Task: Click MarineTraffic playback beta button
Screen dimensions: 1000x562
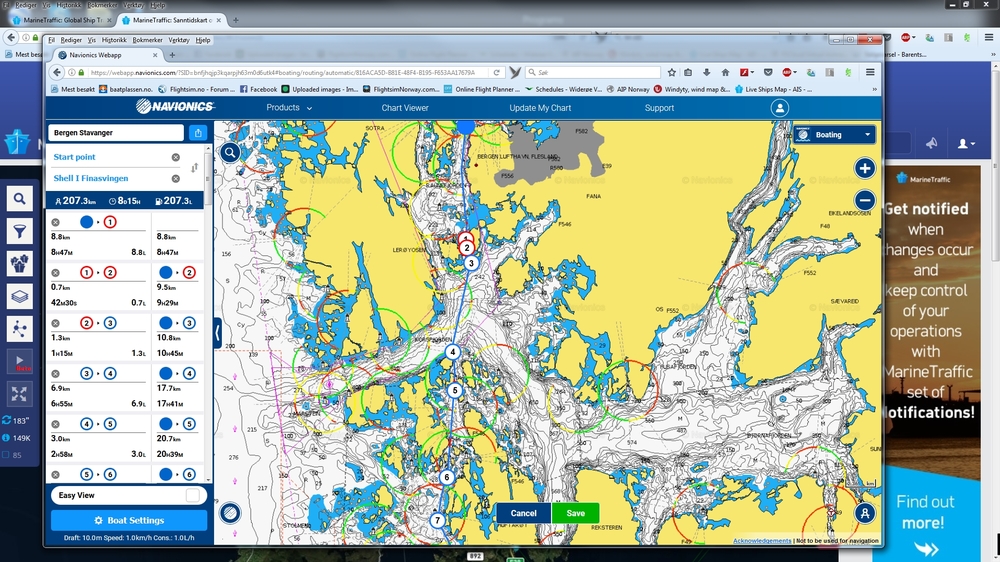Action: pyautogui.click(x=19, y=362)
